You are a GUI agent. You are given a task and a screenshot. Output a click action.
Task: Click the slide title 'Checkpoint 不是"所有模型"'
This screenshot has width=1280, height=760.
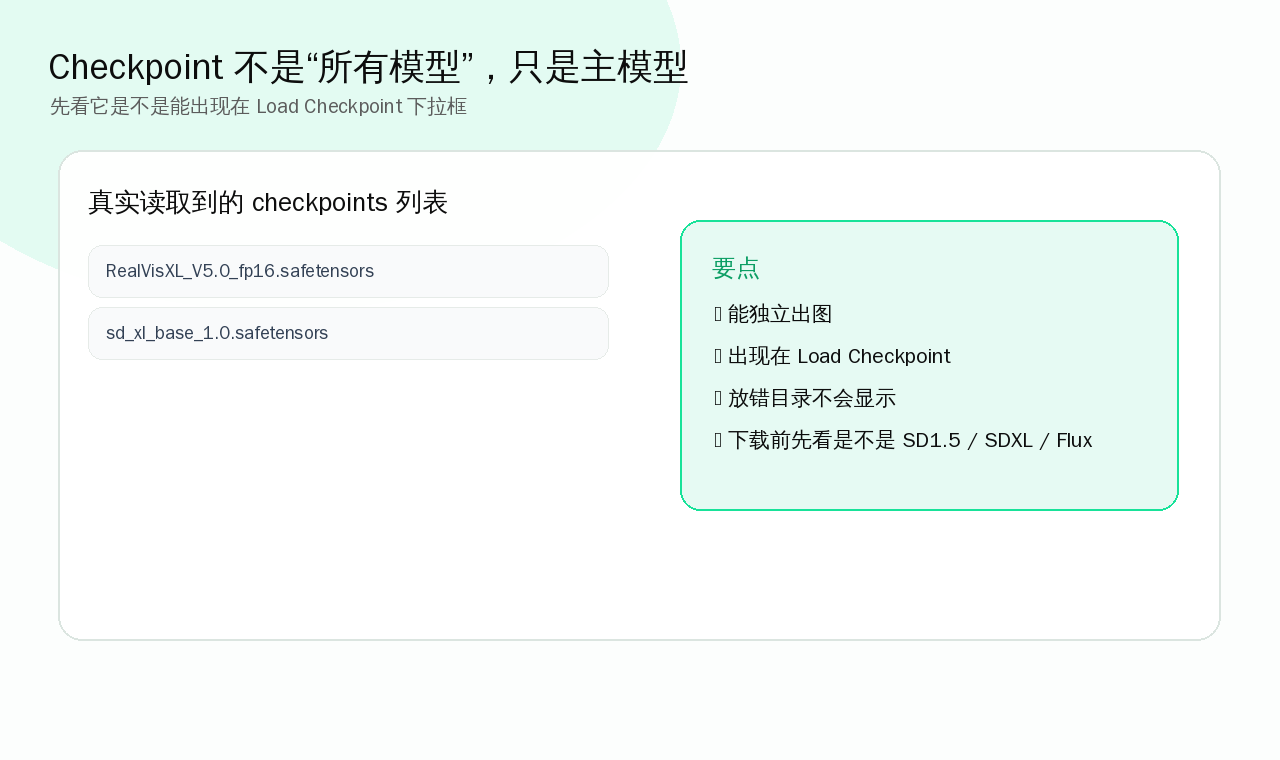pos(368,67)
